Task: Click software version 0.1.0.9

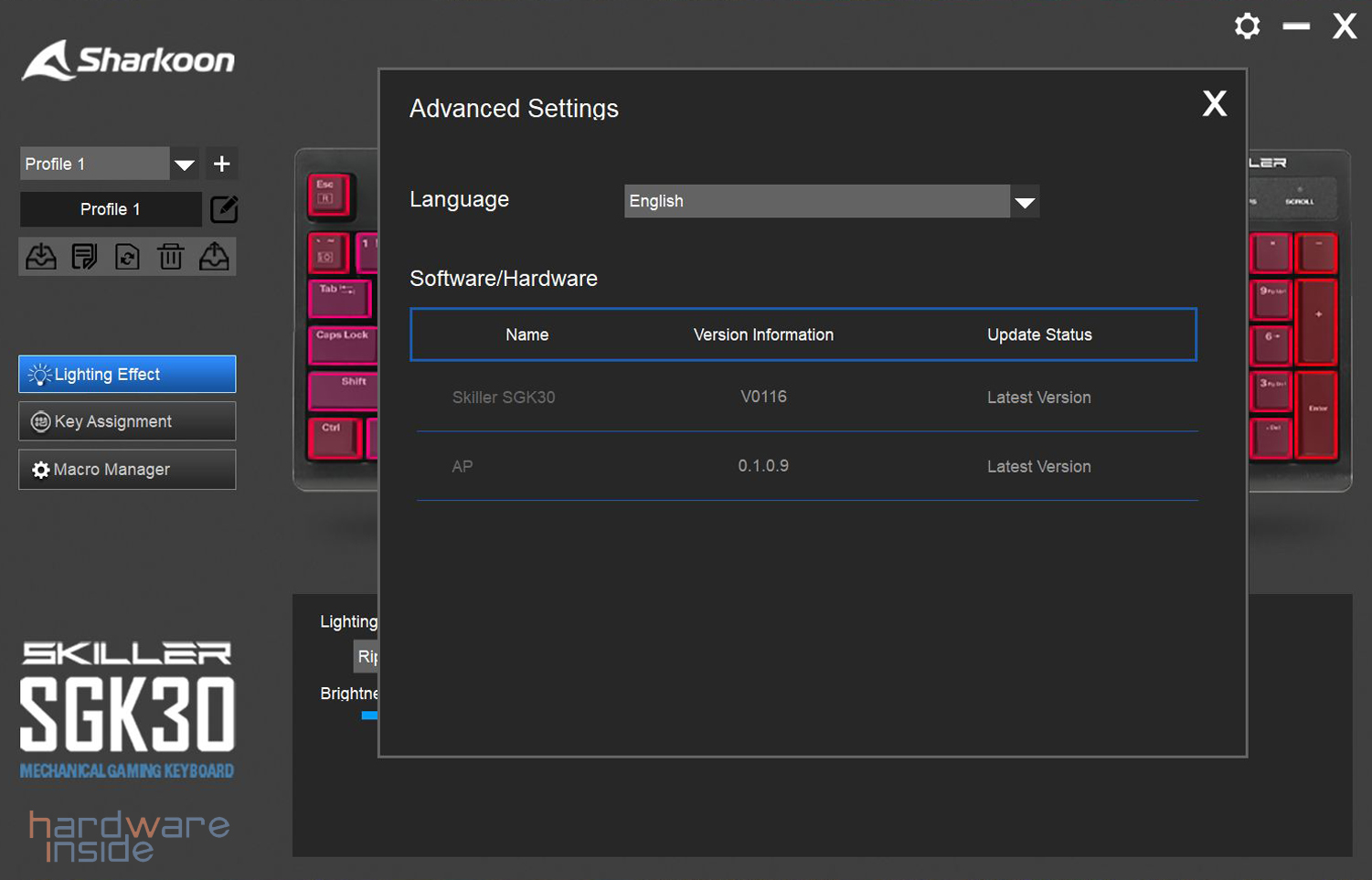Action: (x=763, y=466)
